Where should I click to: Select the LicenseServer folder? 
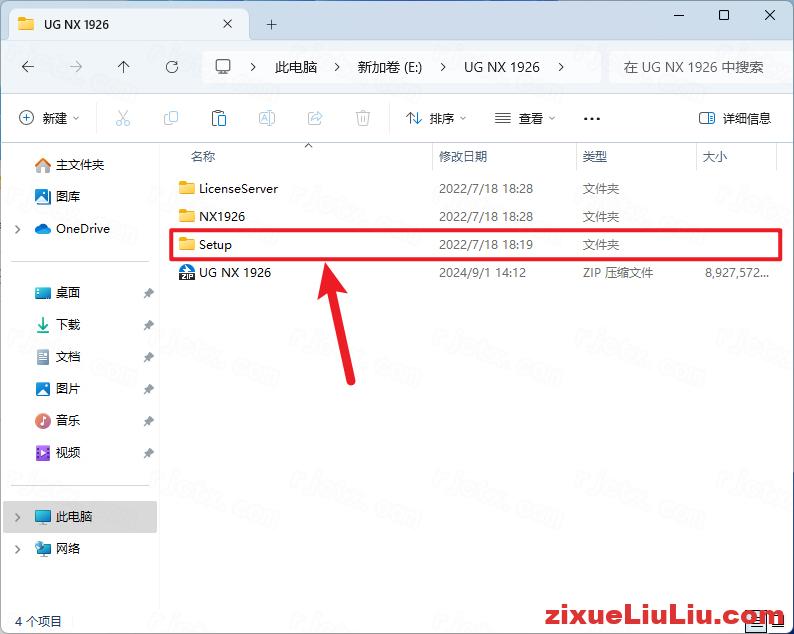(x=238, y=188)
